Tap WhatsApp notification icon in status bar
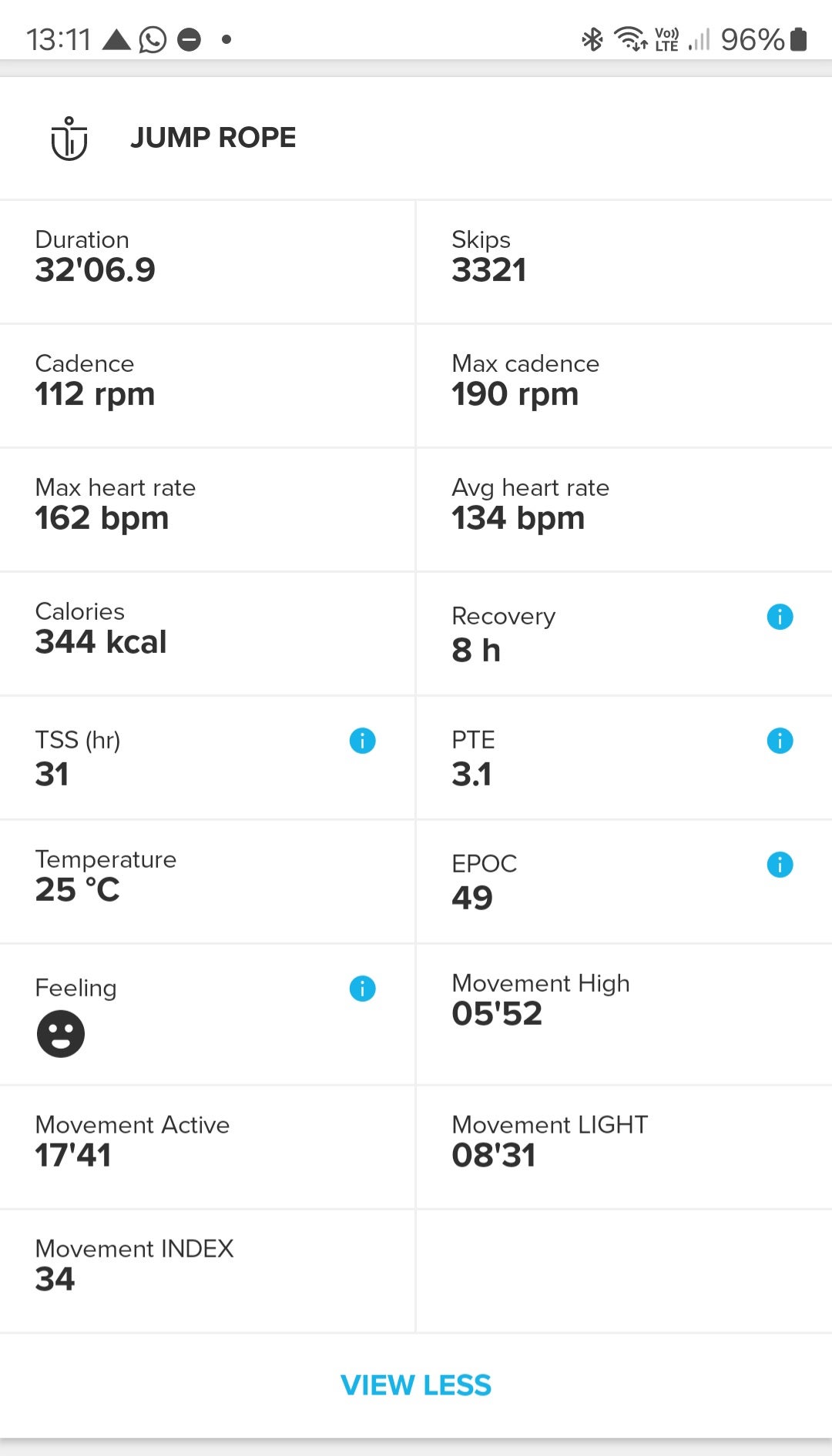 click(153, 39)
